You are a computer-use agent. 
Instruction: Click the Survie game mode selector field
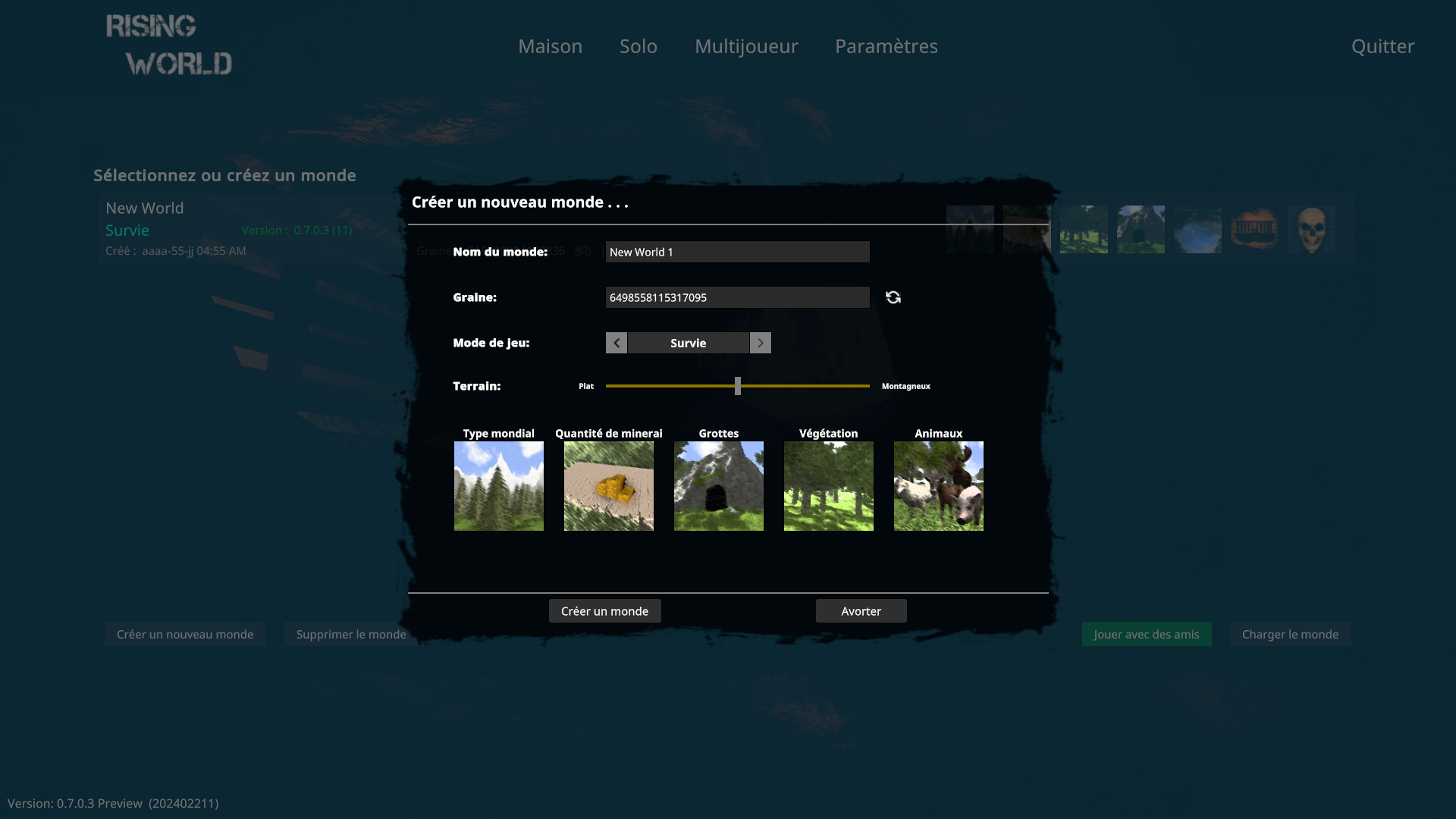click(689, 343)
